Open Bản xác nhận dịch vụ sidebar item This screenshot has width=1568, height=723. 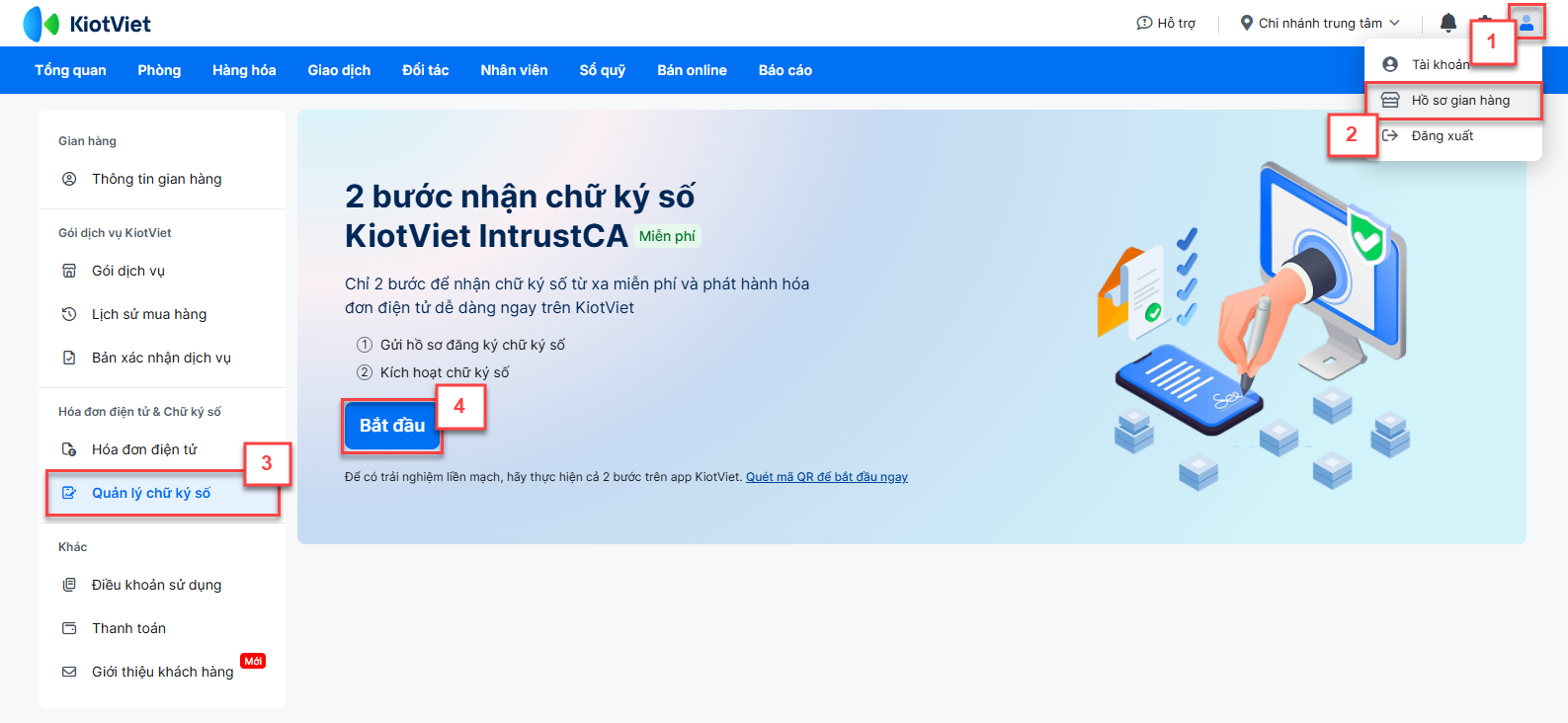pos(162,358)
